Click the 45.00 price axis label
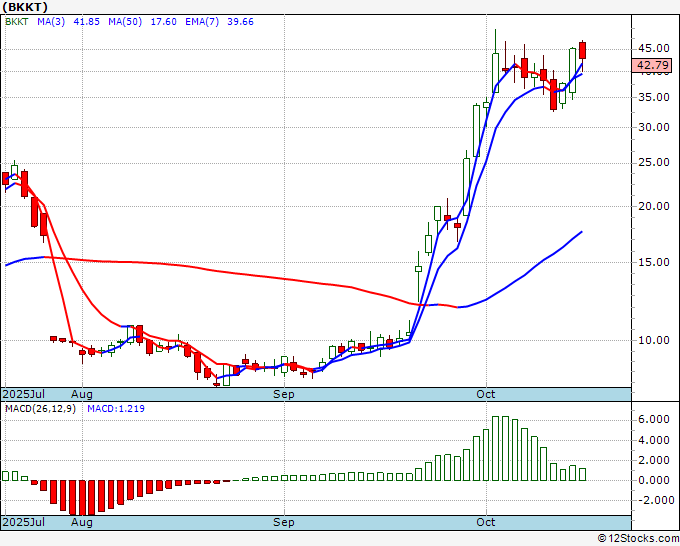The width and height of the screenshot is (680, 546). click(x=654, y=48)
